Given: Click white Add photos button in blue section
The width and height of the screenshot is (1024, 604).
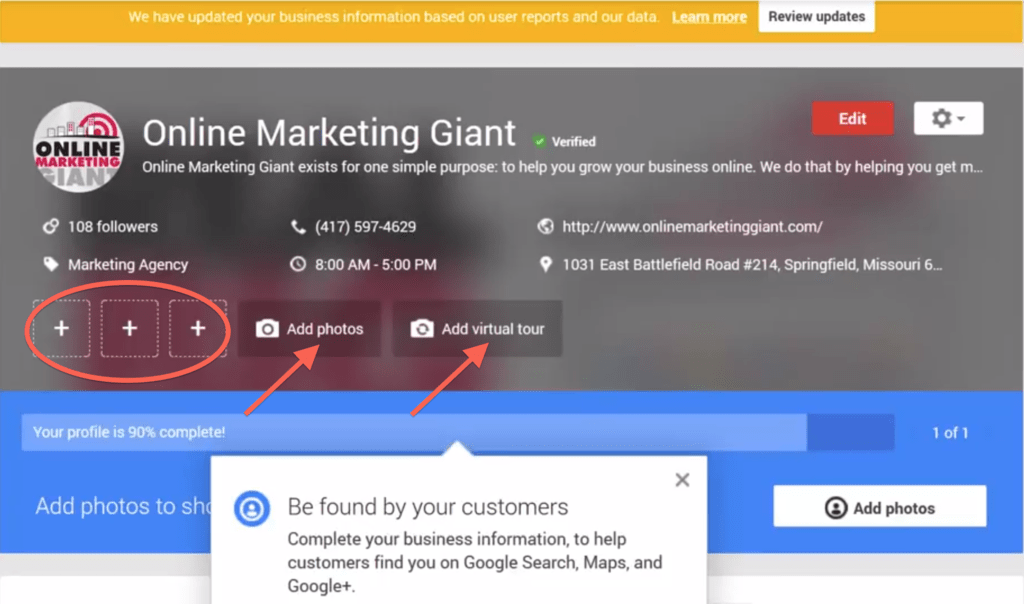Looking at the screenshot, I should click(x=880, y=507).
